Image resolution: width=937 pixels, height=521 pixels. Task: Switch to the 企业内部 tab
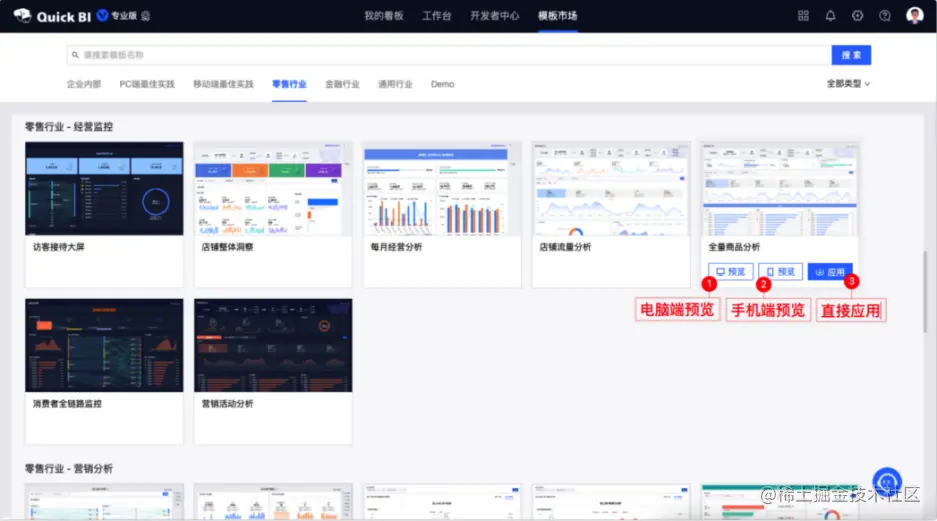[x=84, y=84]
